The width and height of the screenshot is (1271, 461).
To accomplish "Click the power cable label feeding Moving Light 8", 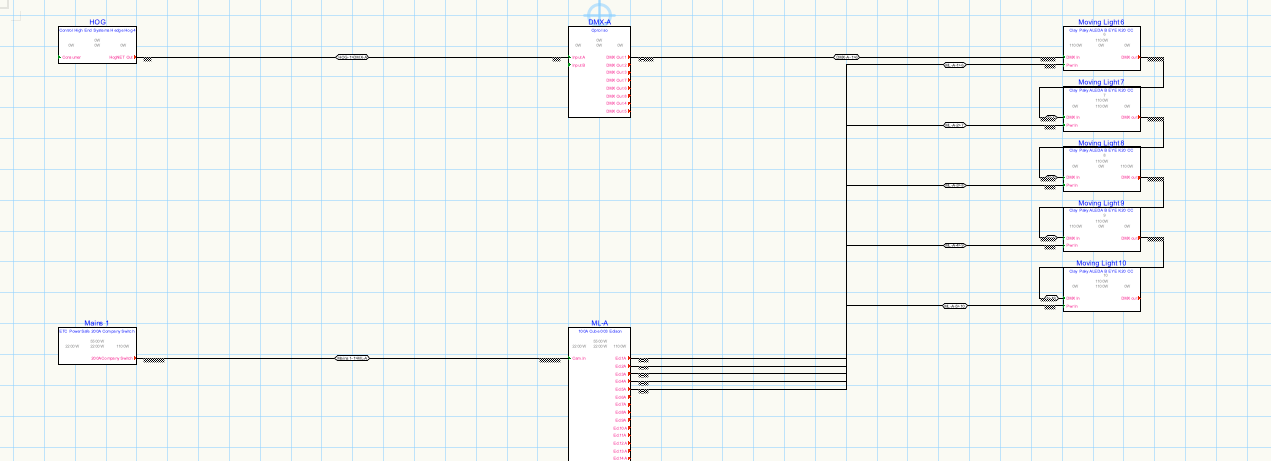I will tap(954, 185).
